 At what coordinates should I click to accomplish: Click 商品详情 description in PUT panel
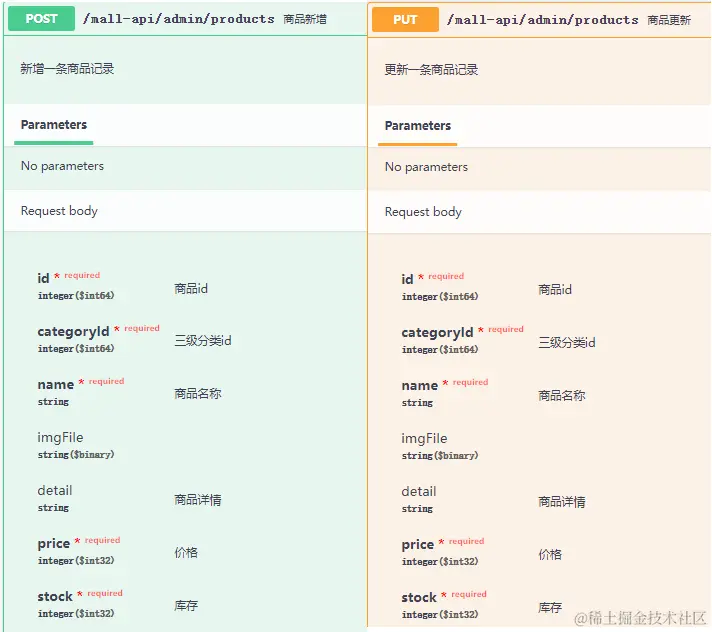click(562, 502)
